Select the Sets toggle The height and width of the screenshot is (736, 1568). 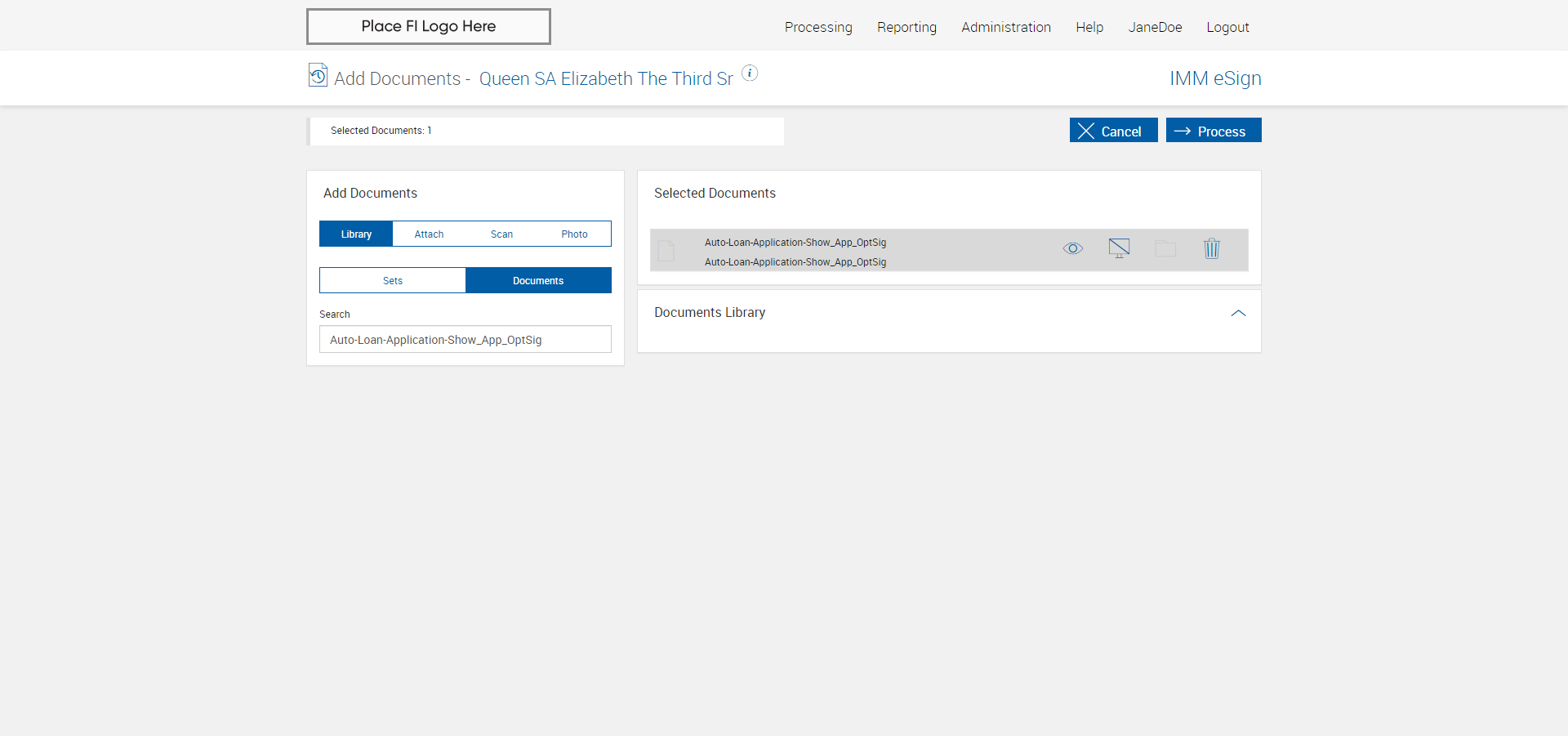point(393,280)
